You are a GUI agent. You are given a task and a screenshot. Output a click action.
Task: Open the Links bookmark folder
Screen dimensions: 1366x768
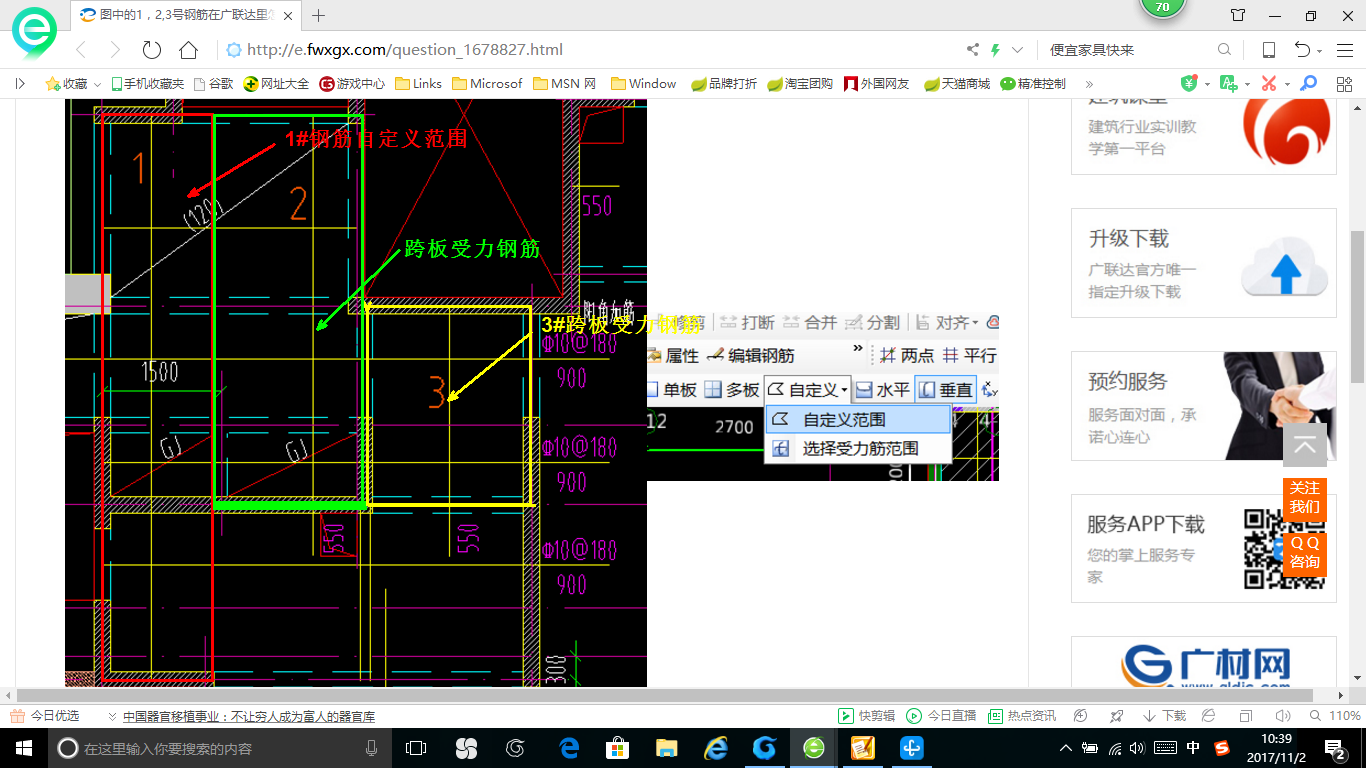(419, 84)
